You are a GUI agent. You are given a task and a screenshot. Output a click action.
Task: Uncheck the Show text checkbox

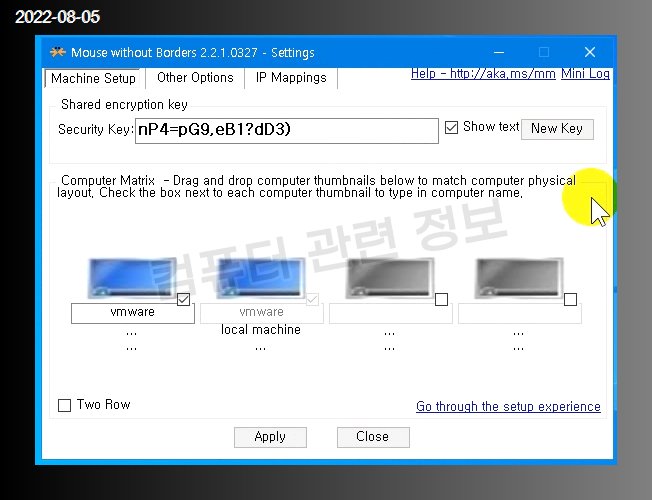[451, 127]
